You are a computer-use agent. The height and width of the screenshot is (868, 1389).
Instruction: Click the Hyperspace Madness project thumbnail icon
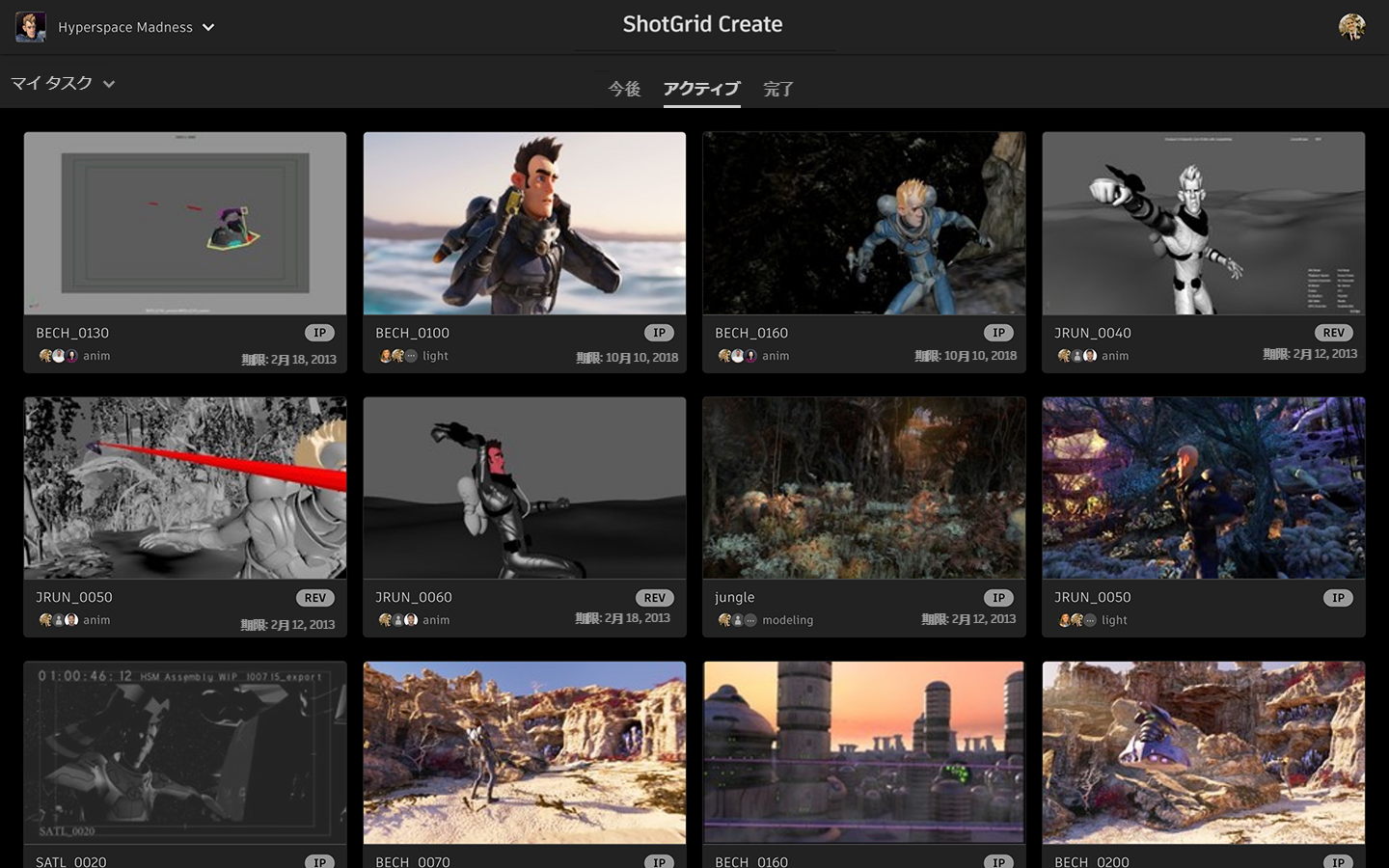31,26
